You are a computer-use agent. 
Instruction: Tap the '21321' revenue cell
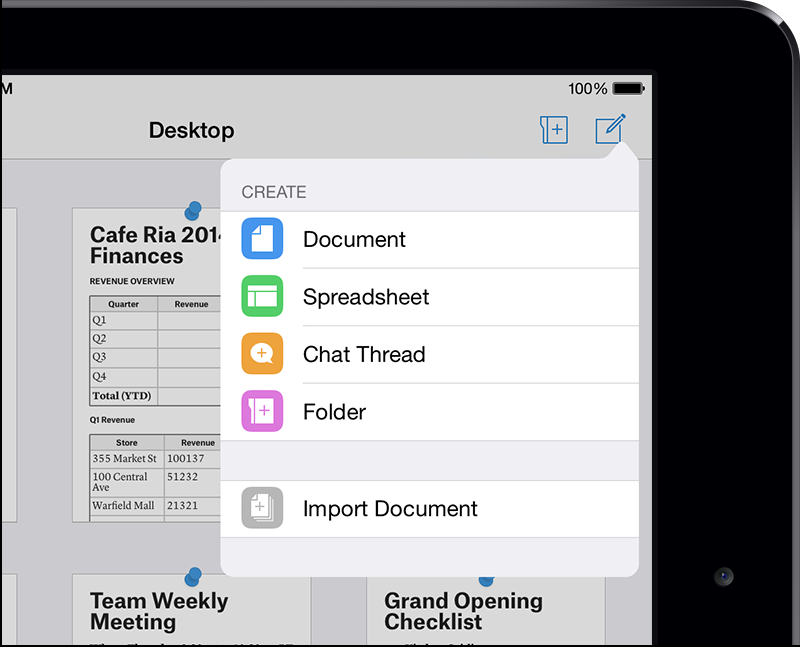193,506
